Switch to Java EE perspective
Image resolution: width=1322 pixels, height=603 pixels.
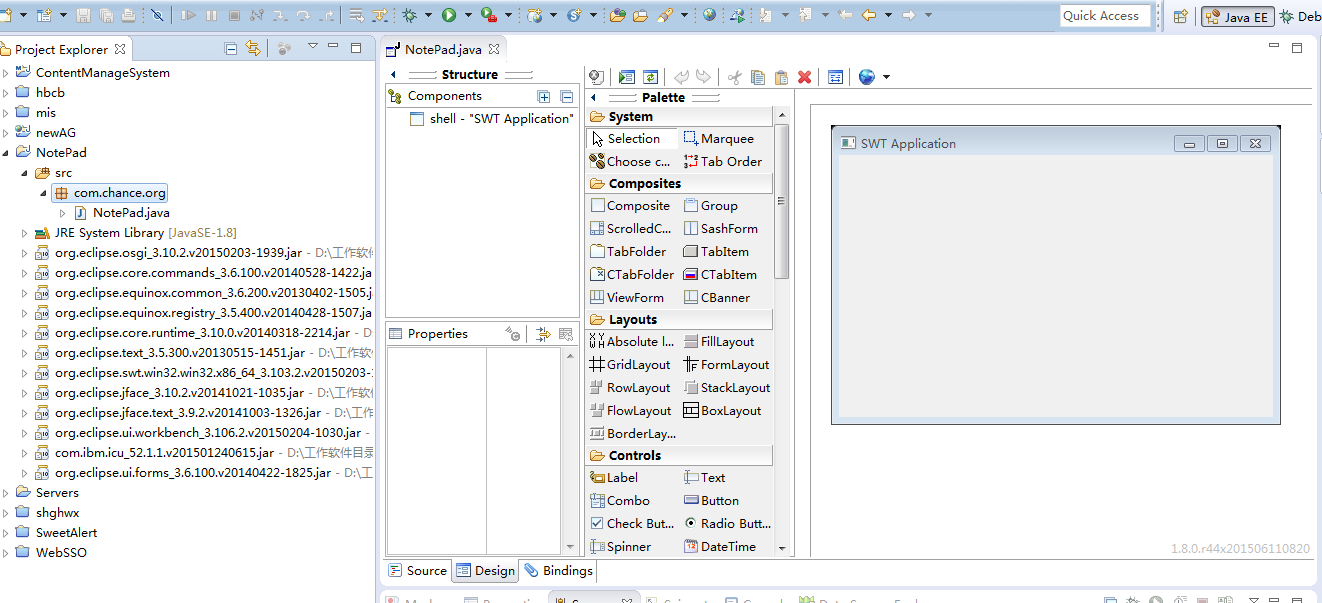(x=1236, y=16)
